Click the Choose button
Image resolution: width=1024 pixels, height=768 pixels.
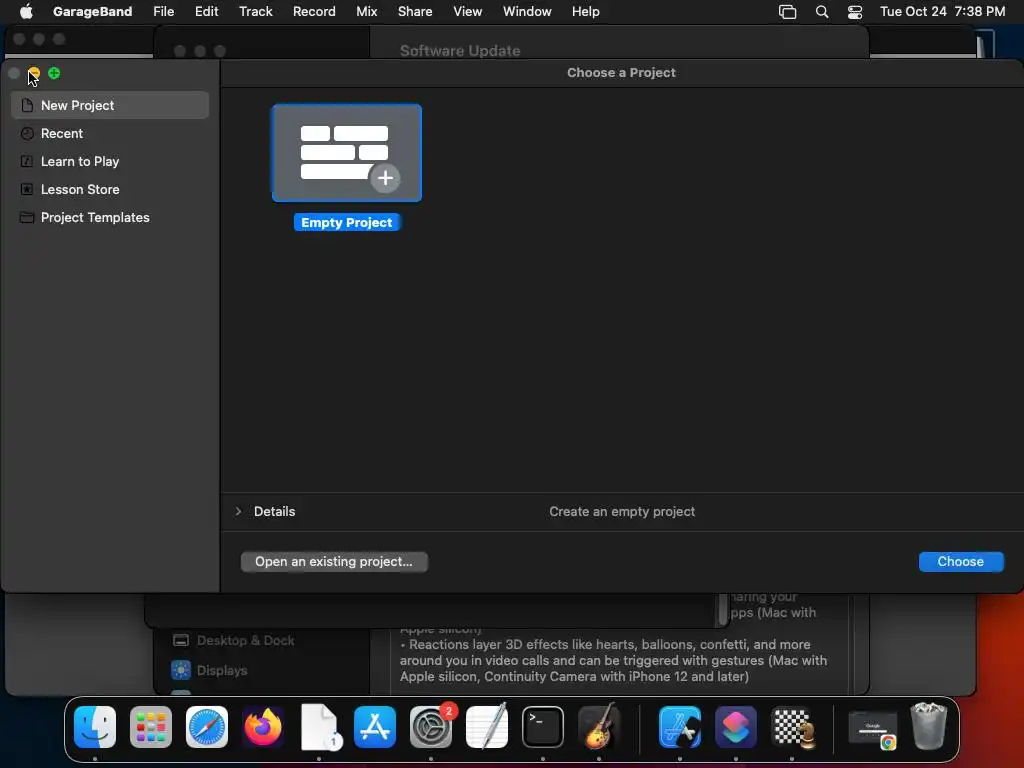tap(961, 562)
